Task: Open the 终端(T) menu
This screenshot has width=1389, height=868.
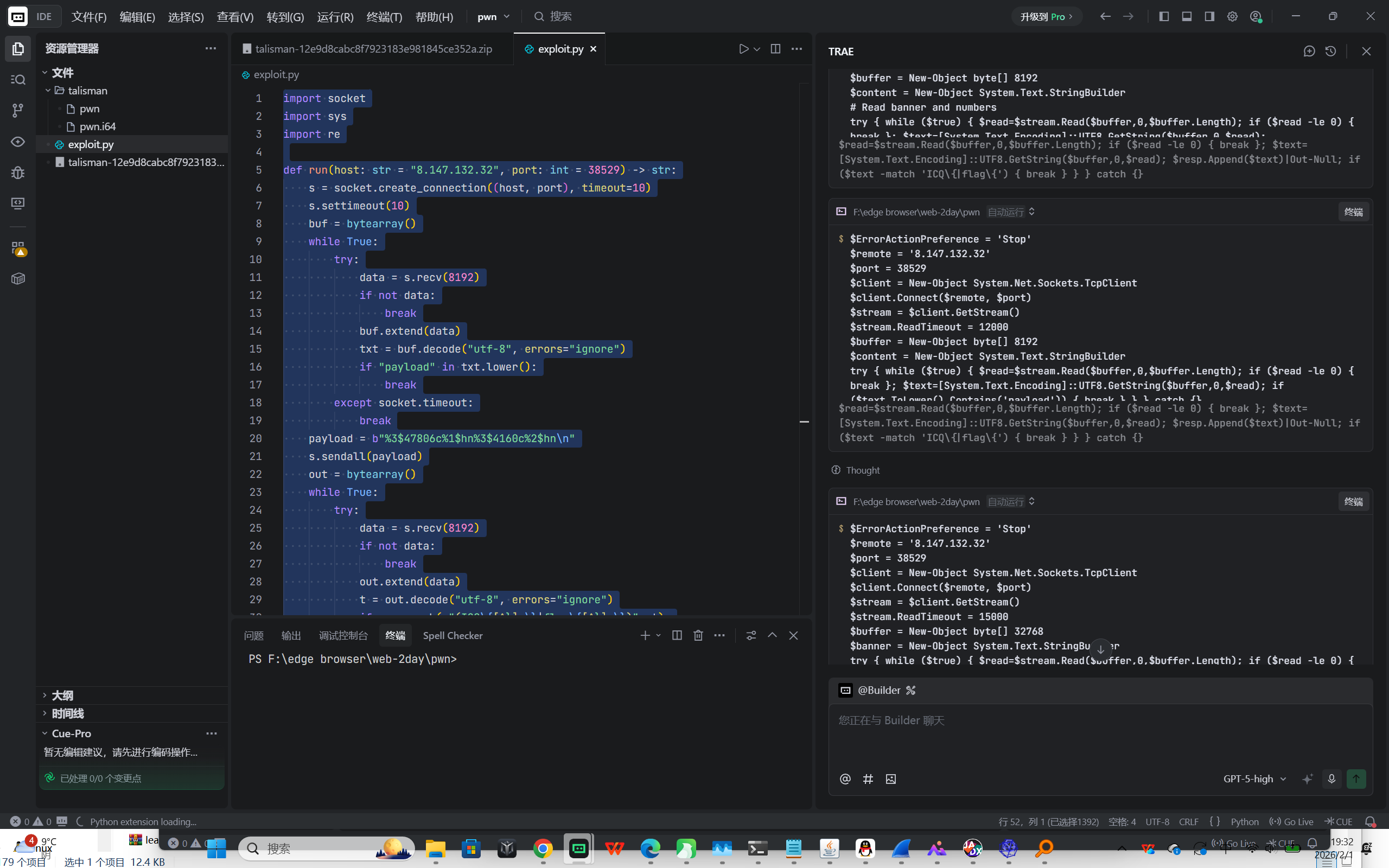Action: pyautogui.click(x=384, y=17)
